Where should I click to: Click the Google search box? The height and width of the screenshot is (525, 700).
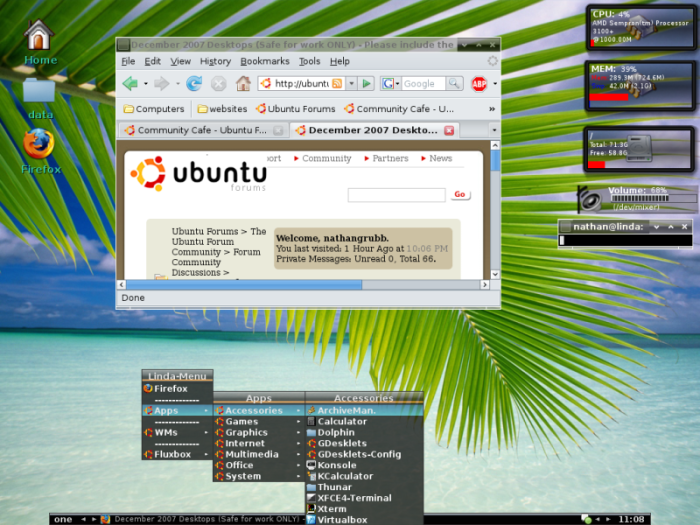coord(423,83)
